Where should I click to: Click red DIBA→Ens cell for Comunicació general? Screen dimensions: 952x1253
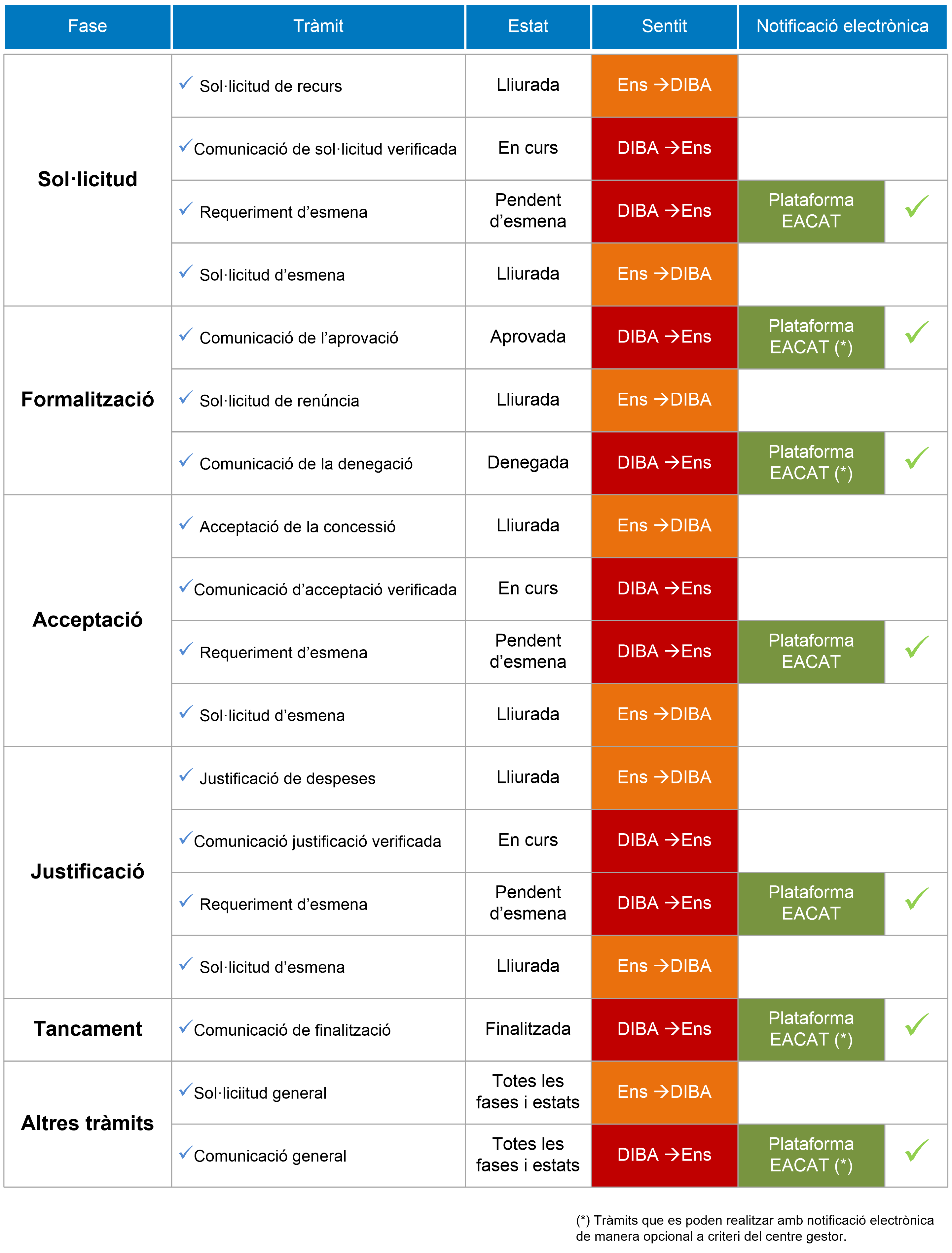[x=665, y=1155]
